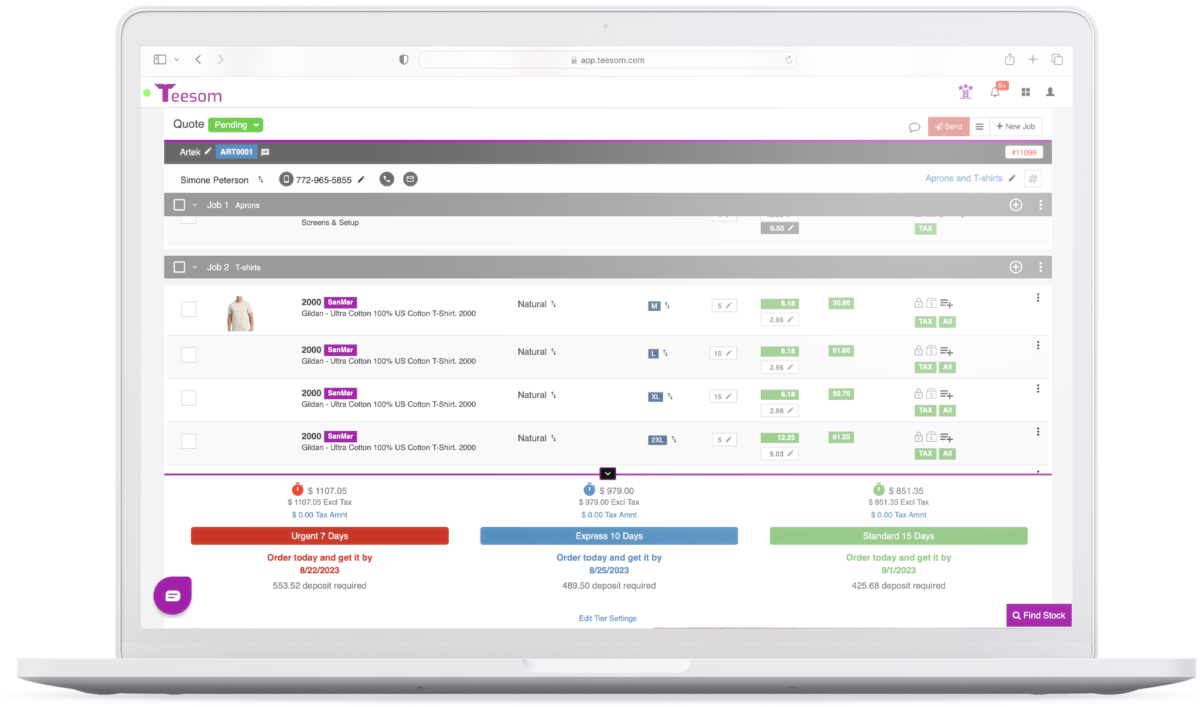Collapse the pricing tiers panel arrow
The height and width of the screenshot is (707, 1200).
pyautogui.click(x=608, y=473)
